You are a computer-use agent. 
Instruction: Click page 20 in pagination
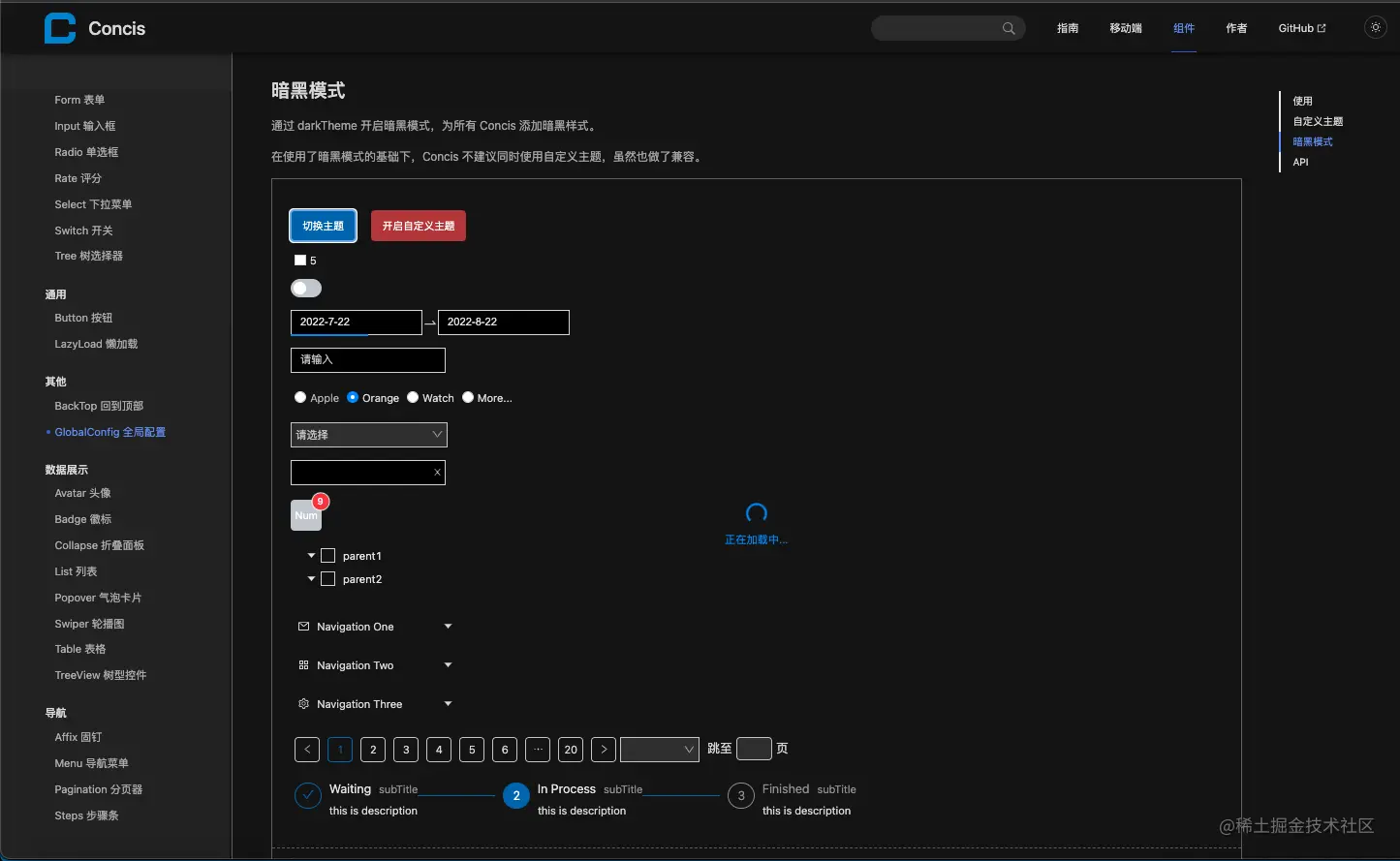coord(571,750)
